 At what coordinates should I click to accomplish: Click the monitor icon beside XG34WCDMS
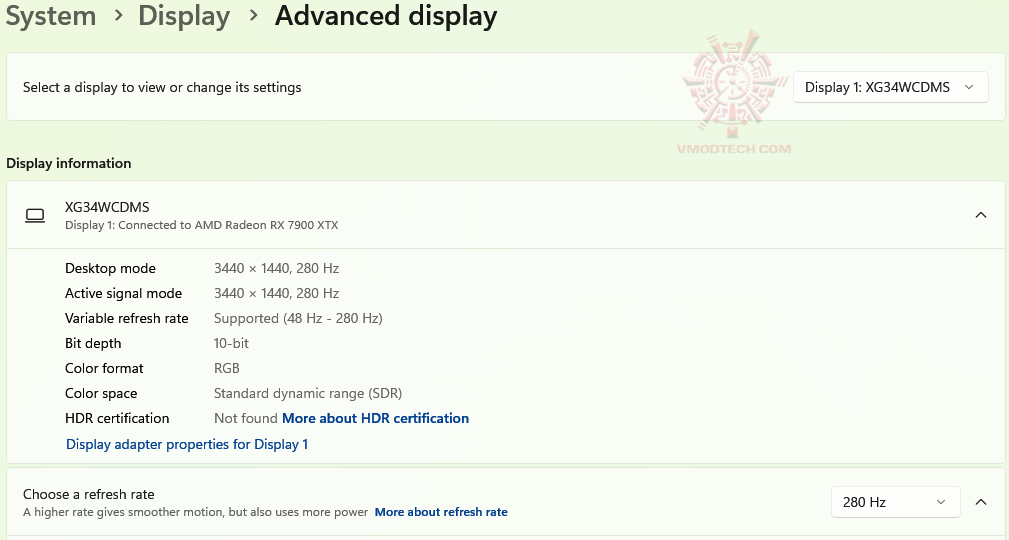(x=35, y=216)
